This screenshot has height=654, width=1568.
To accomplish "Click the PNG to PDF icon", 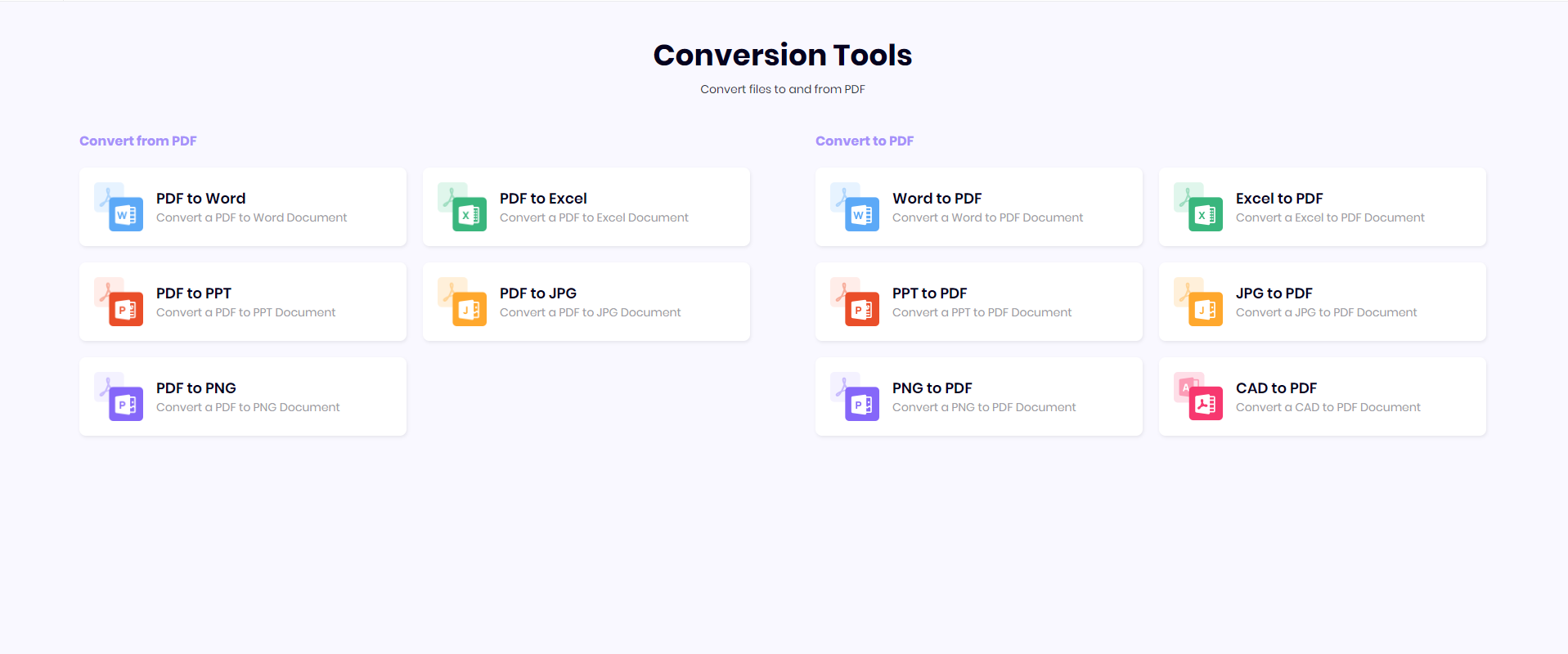I will click(x=855, y=396).
